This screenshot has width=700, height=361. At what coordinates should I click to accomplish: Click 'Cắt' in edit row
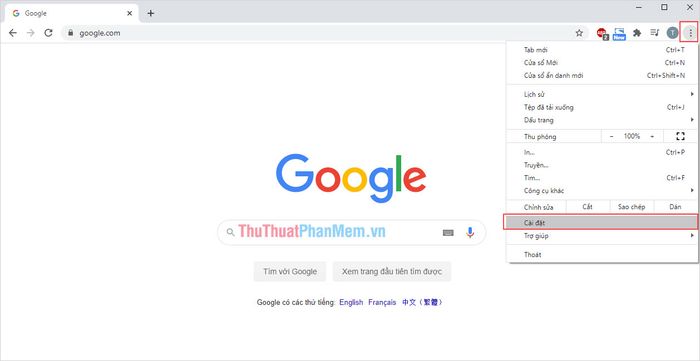click(x=588, y=207)
